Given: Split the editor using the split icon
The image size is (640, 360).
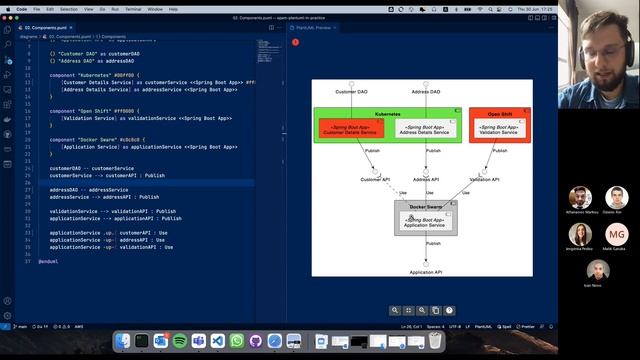Looking at the screenshot, I should 271,28.
